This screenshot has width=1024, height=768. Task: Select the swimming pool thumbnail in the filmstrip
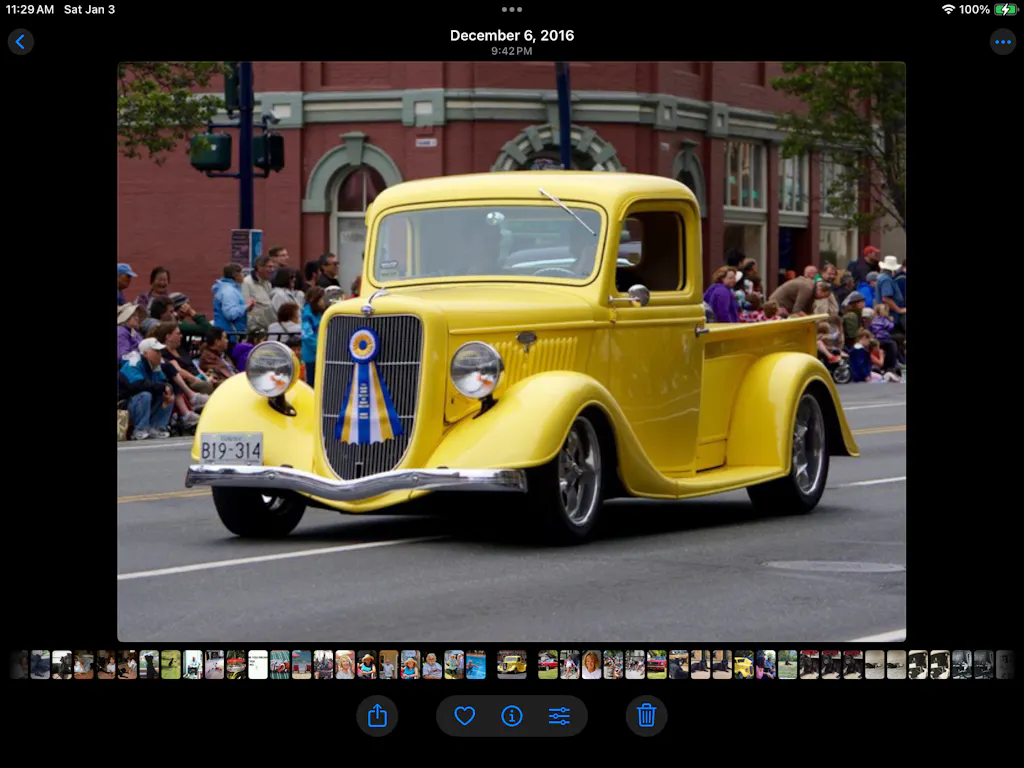pyautogui.click(x=476, y=665)
